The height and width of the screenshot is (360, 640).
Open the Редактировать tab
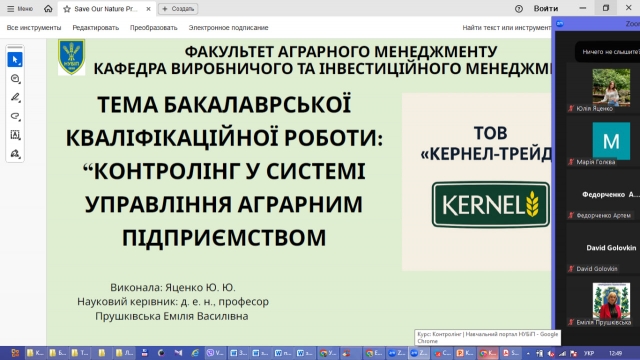click(x=96, y=28)
